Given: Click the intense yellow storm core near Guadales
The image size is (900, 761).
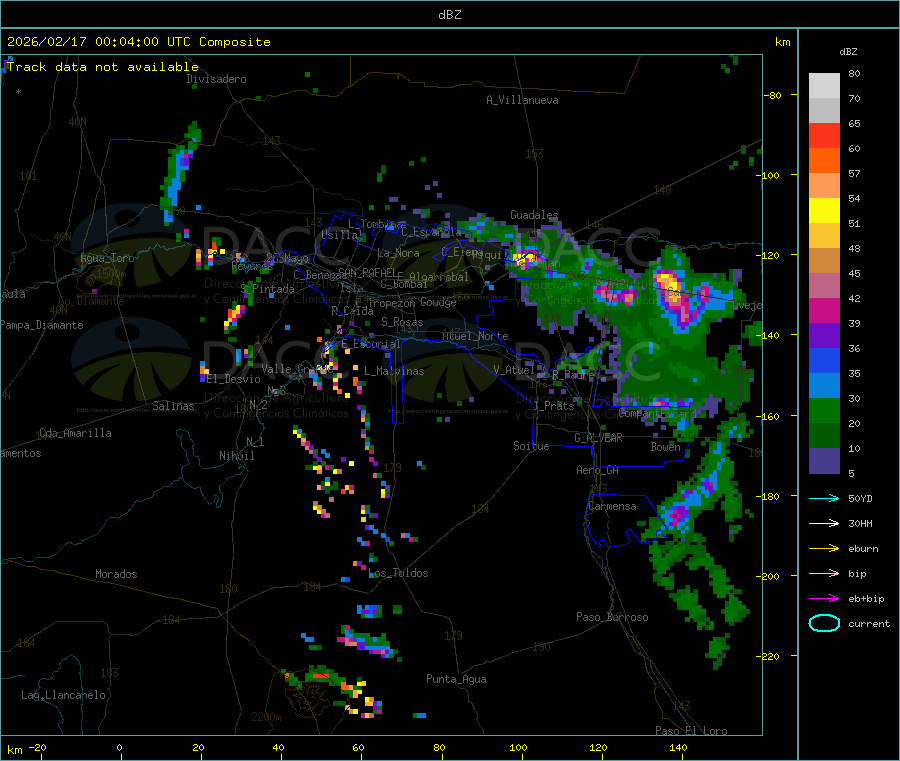Looking at the screenshot, I should point(526,258).
